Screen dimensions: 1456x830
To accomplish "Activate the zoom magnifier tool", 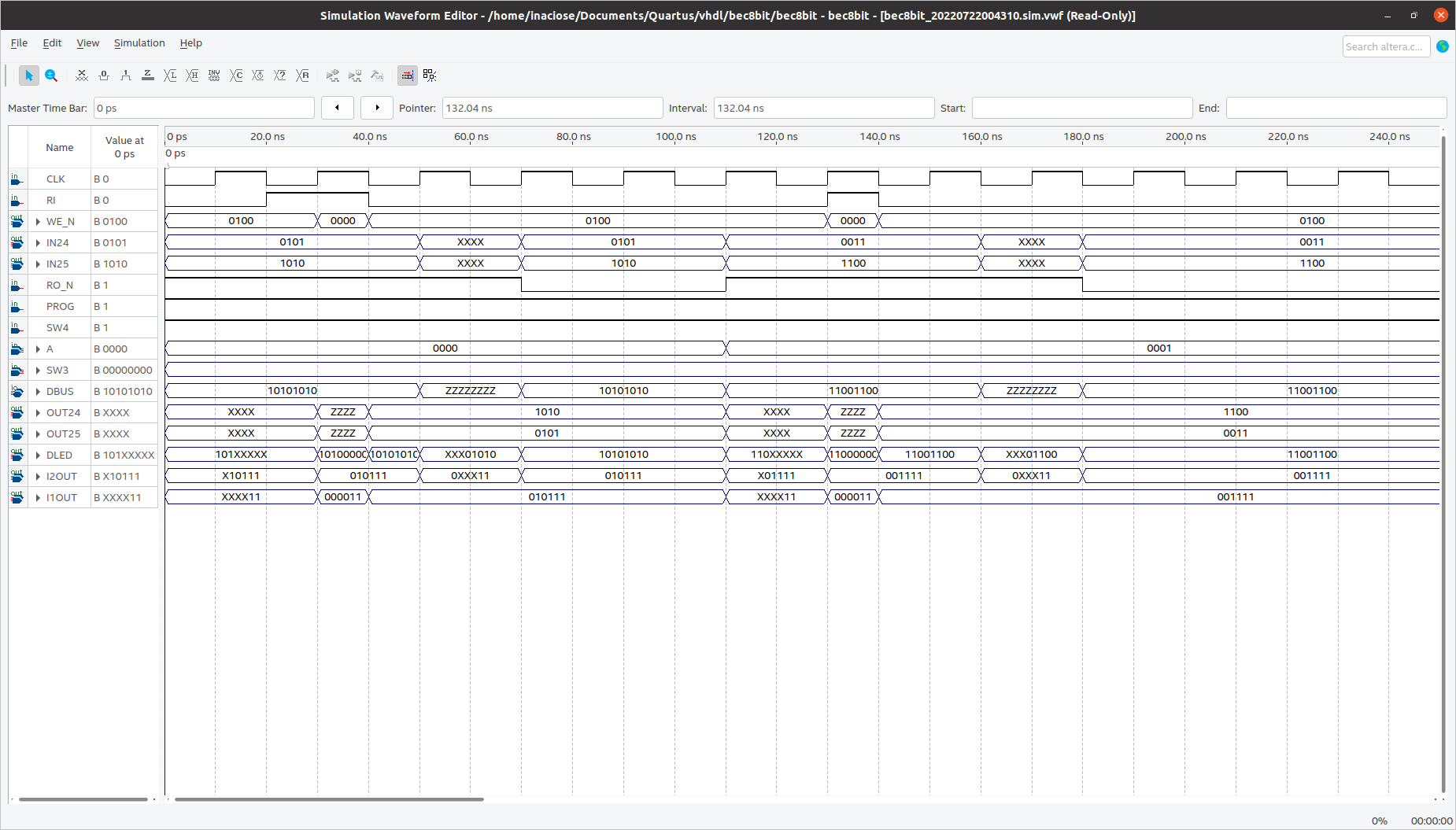I will pos(51,76).
